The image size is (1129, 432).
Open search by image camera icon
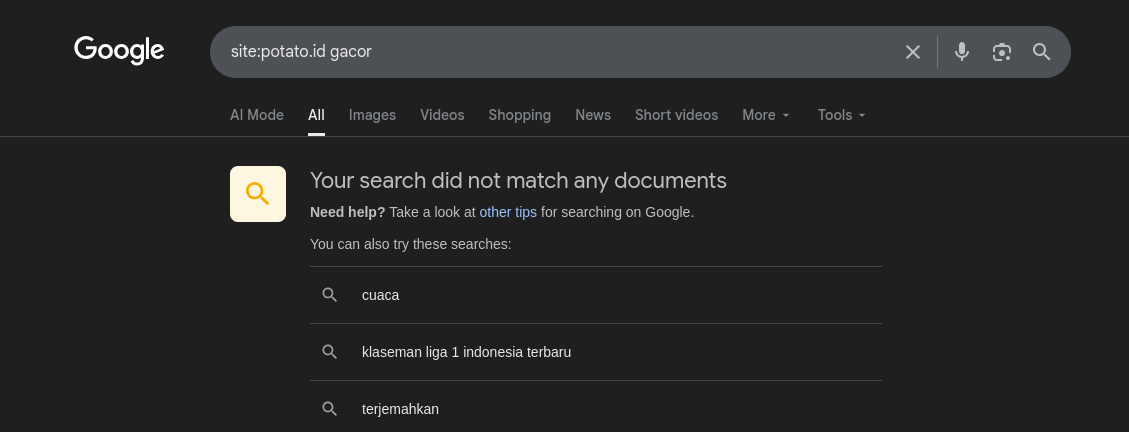click(1001, 52)
